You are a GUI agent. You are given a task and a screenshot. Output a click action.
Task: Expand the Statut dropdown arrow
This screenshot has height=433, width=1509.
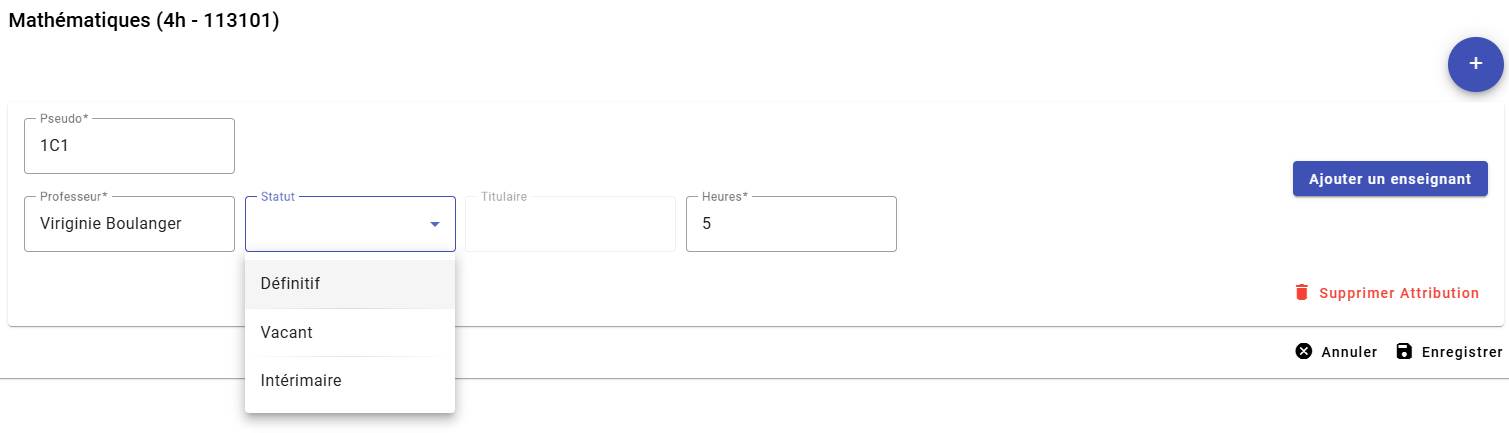pyautogui.click(x=435, y=224)
